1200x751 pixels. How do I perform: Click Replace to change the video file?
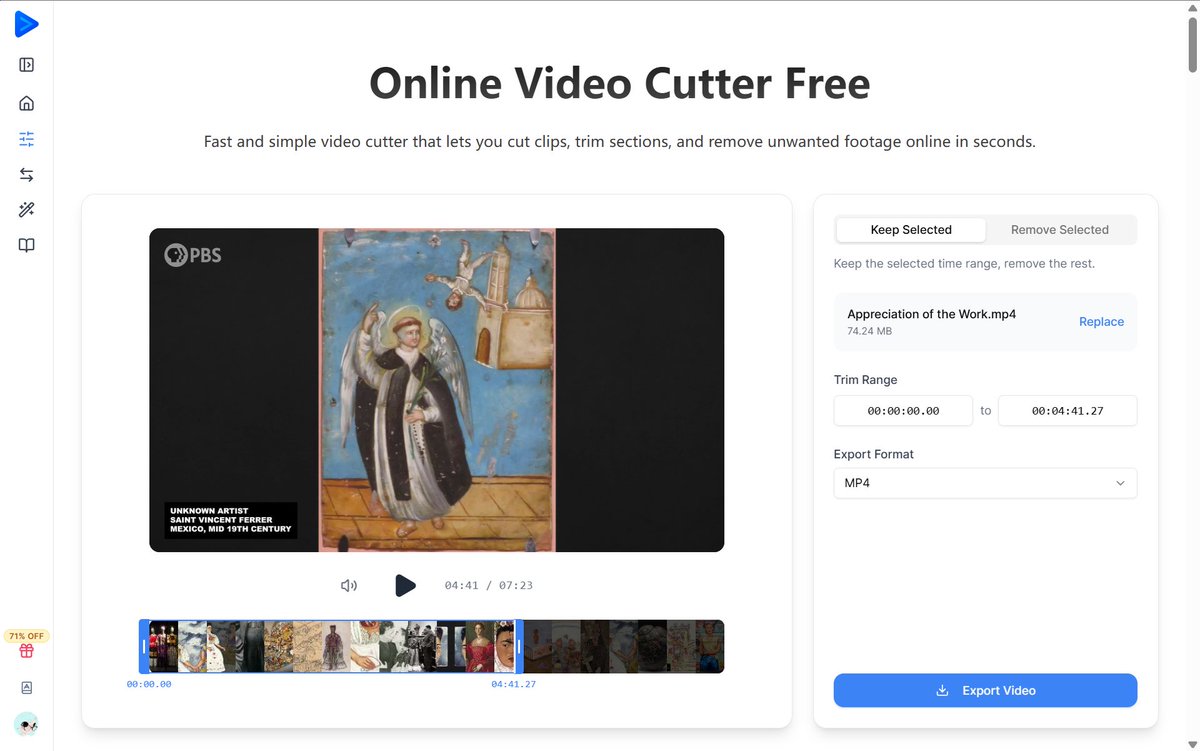tap(1101, 322)
